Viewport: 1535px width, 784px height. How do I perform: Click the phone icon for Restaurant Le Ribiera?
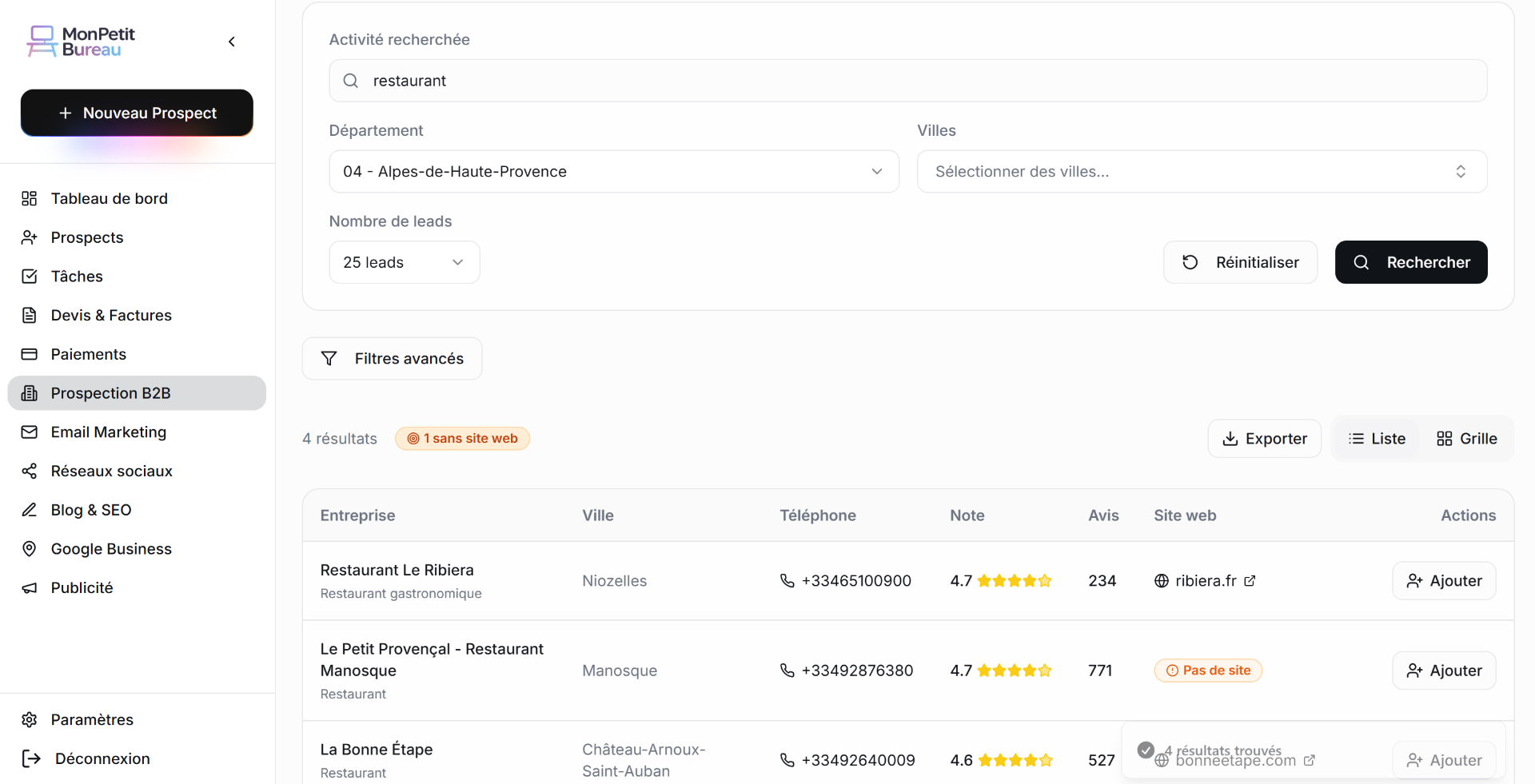tap(787, 581)
